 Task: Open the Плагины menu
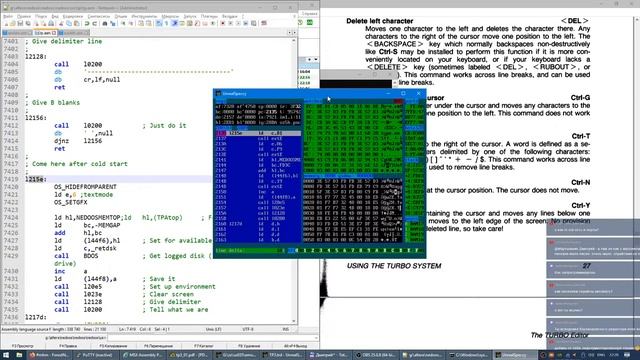click(209, 16)
